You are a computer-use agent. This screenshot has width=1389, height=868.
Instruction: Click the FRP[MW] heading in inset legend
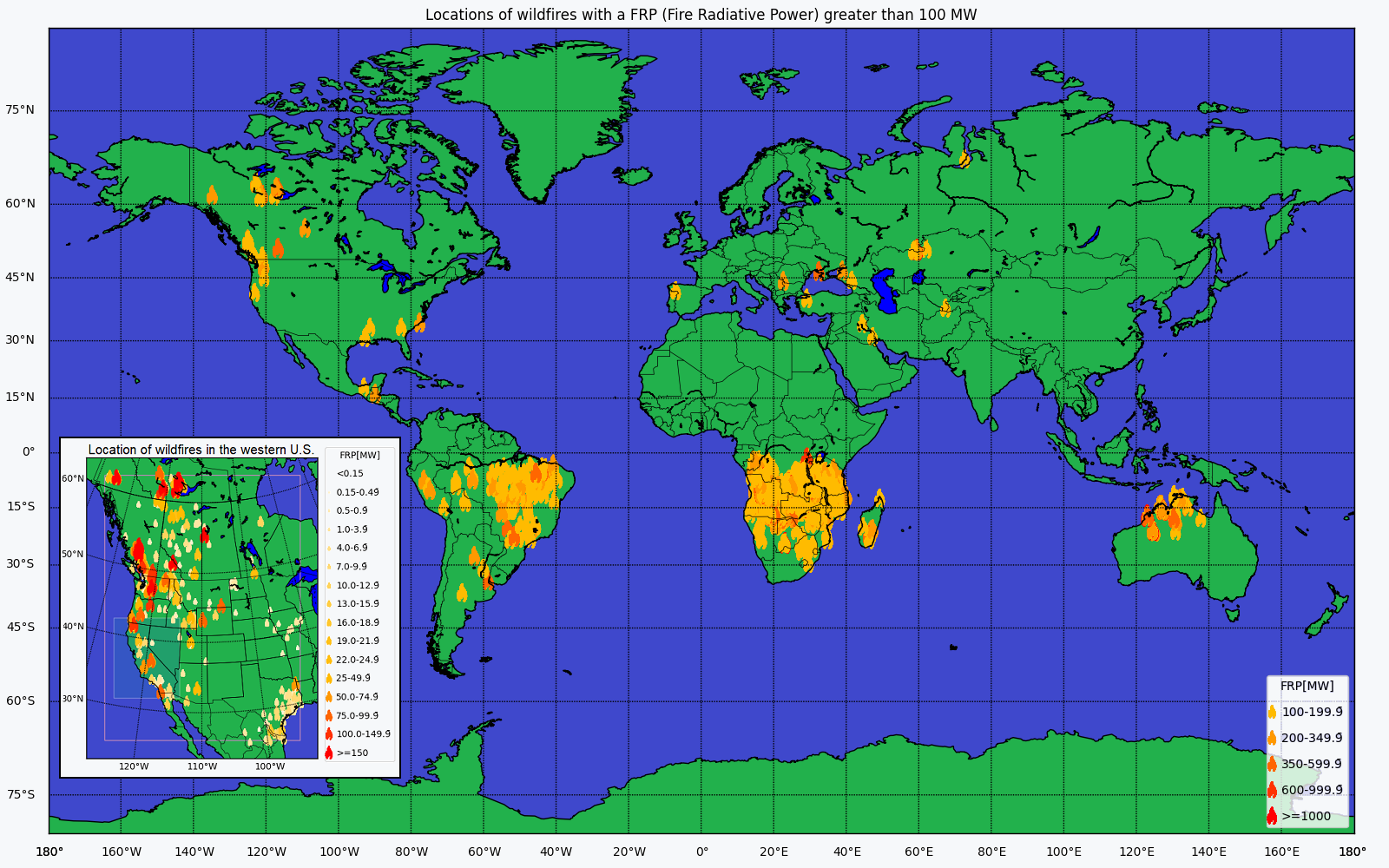tap(359, 456)
